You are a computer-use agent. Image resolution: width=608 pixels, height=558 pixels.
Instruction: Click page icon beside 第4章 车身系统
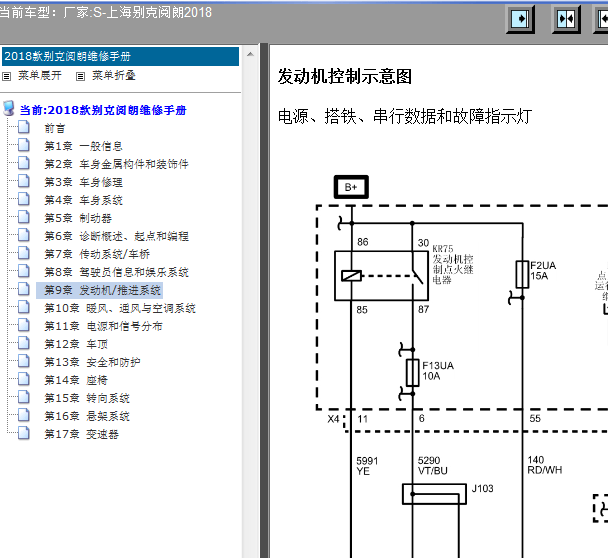click(24, 199)
